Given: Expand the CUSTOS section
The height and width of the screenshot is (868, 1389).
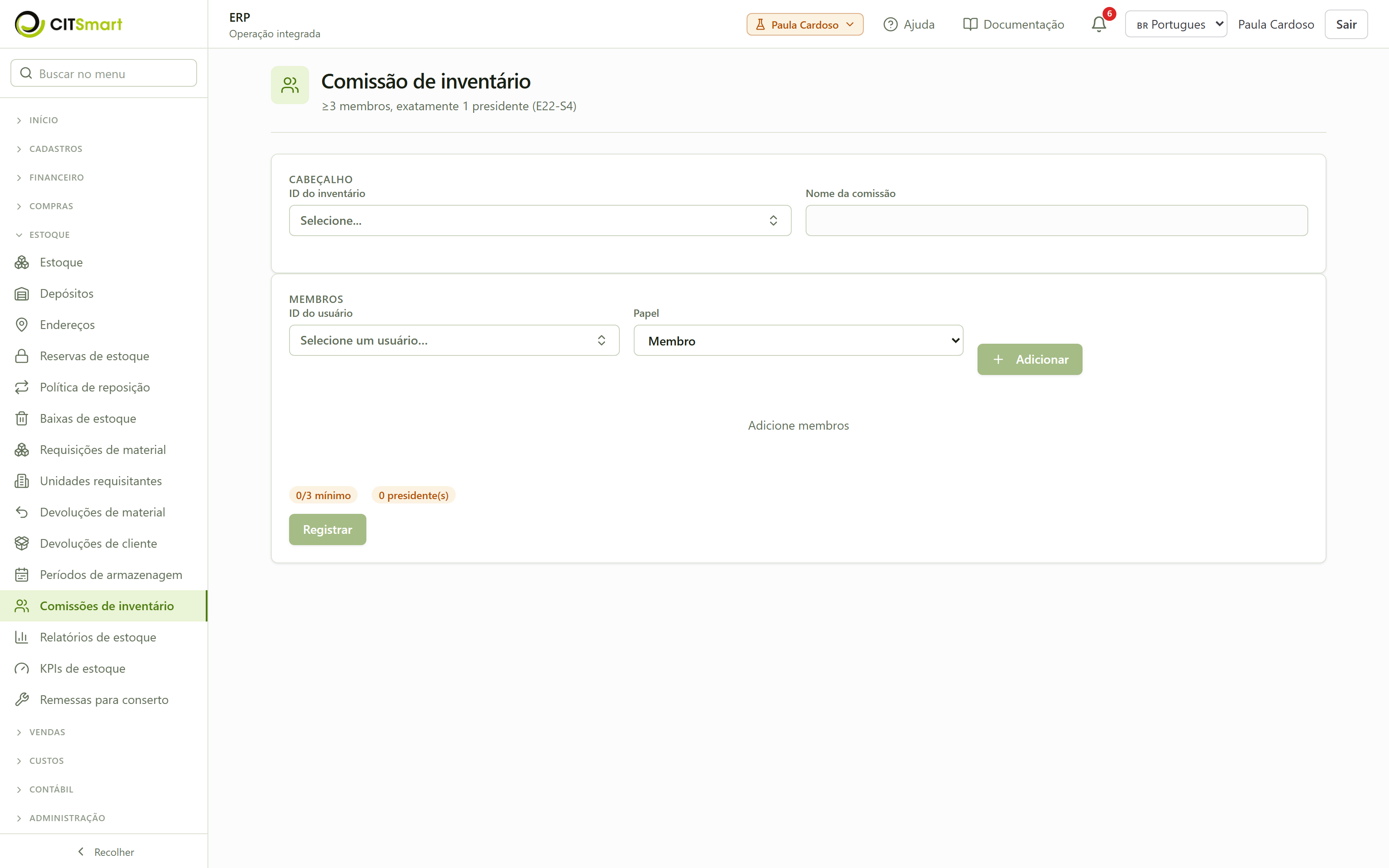Looking at the screenshot, I should point(39,761).
